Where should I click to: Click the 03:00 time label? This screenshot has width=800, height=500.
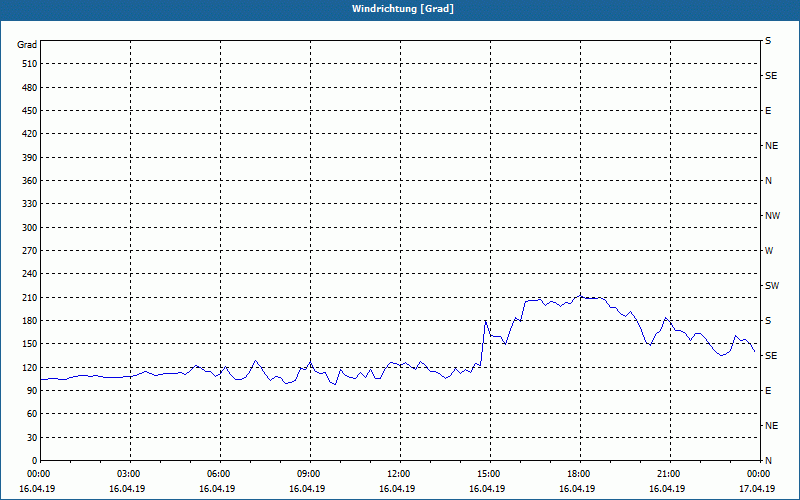(131, 474)
